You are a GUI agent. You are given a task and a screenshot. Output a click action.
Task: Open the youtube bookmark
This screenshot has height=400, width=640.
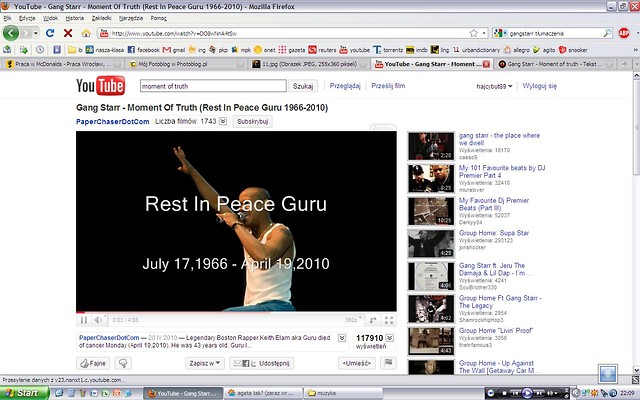[x=355, y=50]
